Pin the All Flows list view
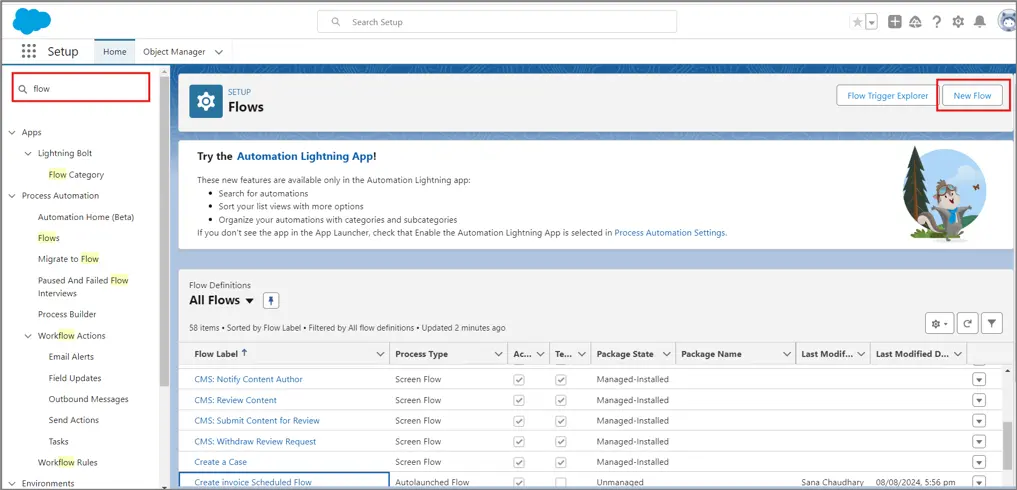 [271, 301]
